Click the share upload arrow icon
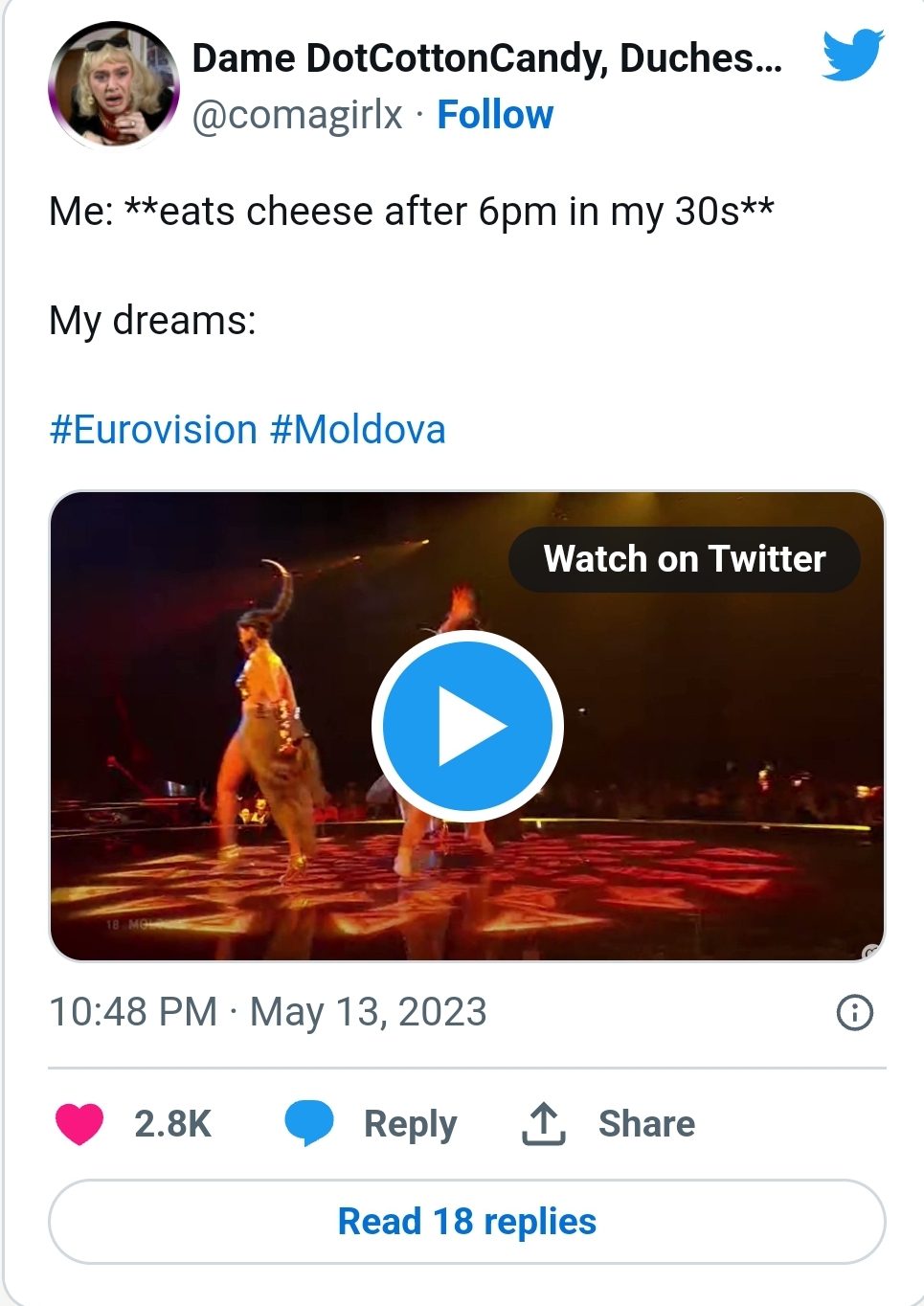Screen dimensions: 924x1306 [543, 1123]
